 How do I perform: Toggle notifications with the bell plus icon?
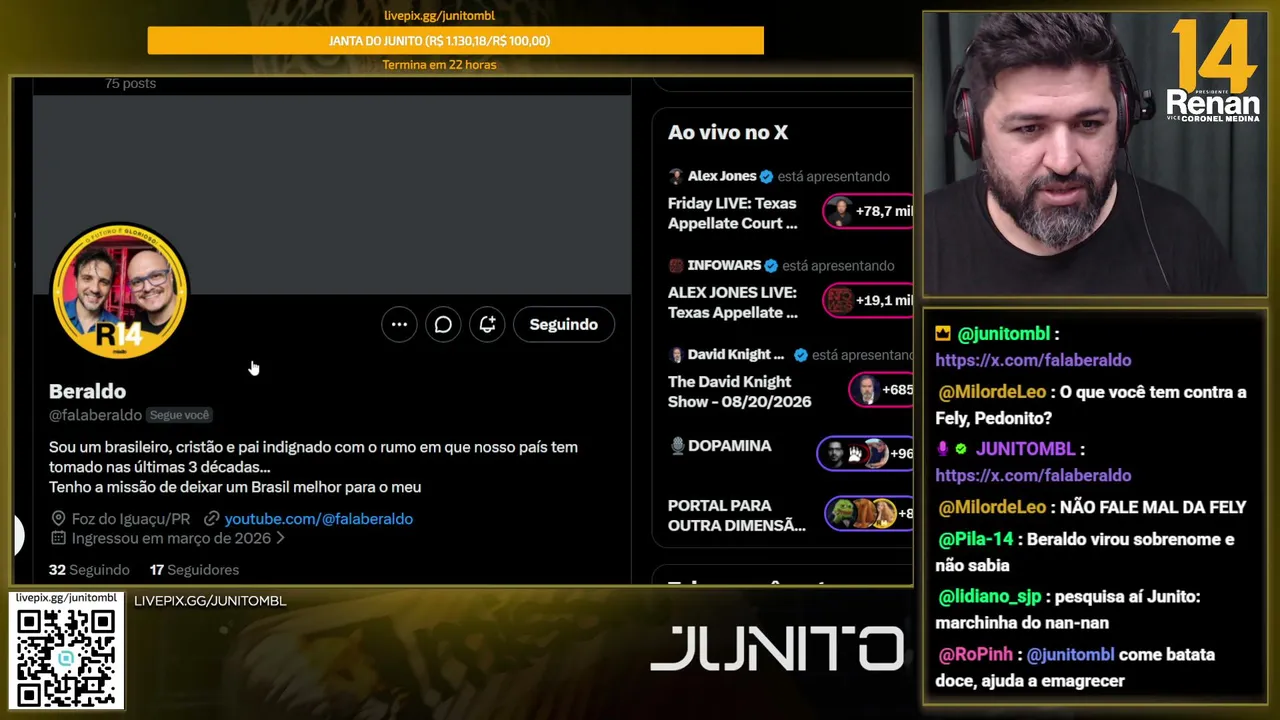click(487, 324)
